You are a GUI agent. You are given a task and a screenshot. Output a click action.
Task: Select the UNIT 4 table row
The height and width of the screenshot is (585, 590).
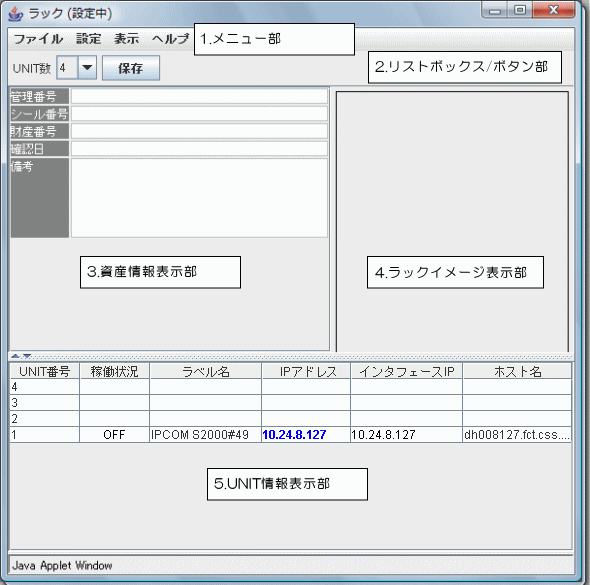(x=290, y=387)
